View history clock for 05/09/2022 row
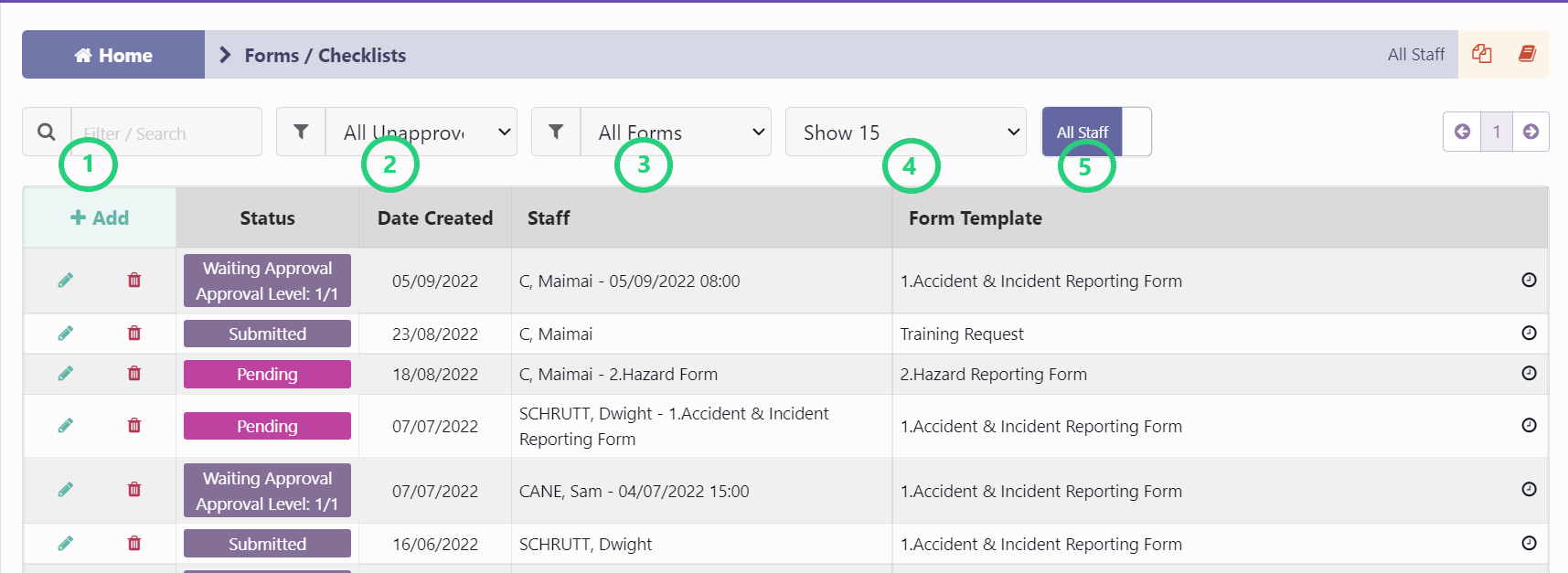The width and height of the screenshot is (1568, 573). point(1529,280)
